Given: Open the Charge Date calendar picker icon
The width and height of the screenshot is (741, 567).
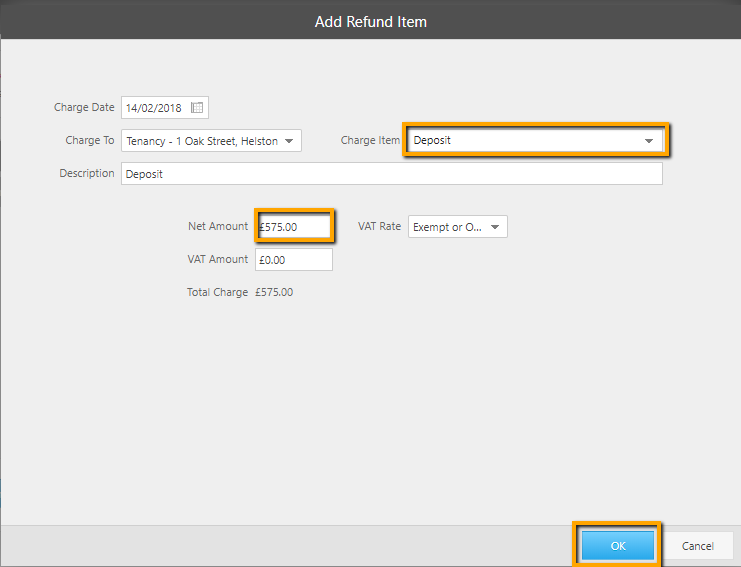Looking at the screenshot, I should coord(197,108).
